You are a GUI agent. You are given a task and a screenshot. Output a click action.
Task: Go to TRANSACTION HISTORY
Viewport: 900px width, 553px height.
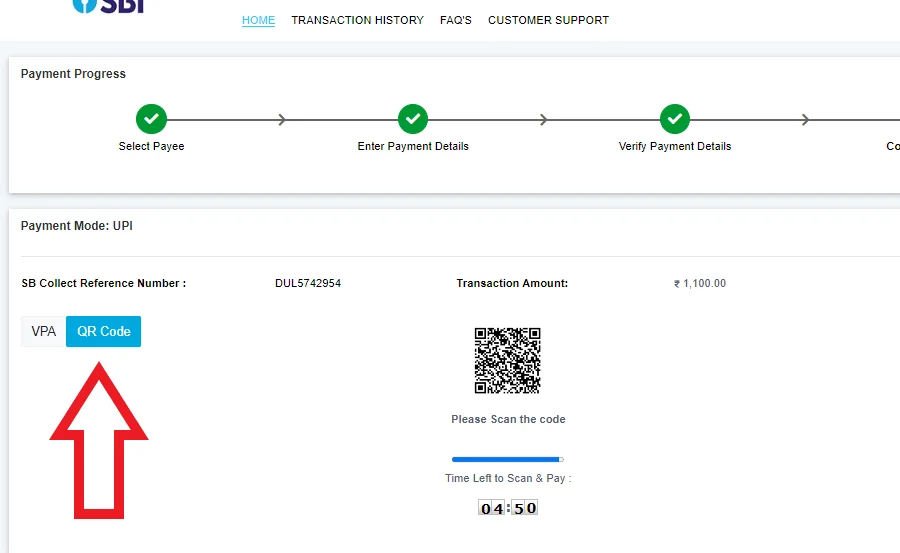(x=357, y=20)
